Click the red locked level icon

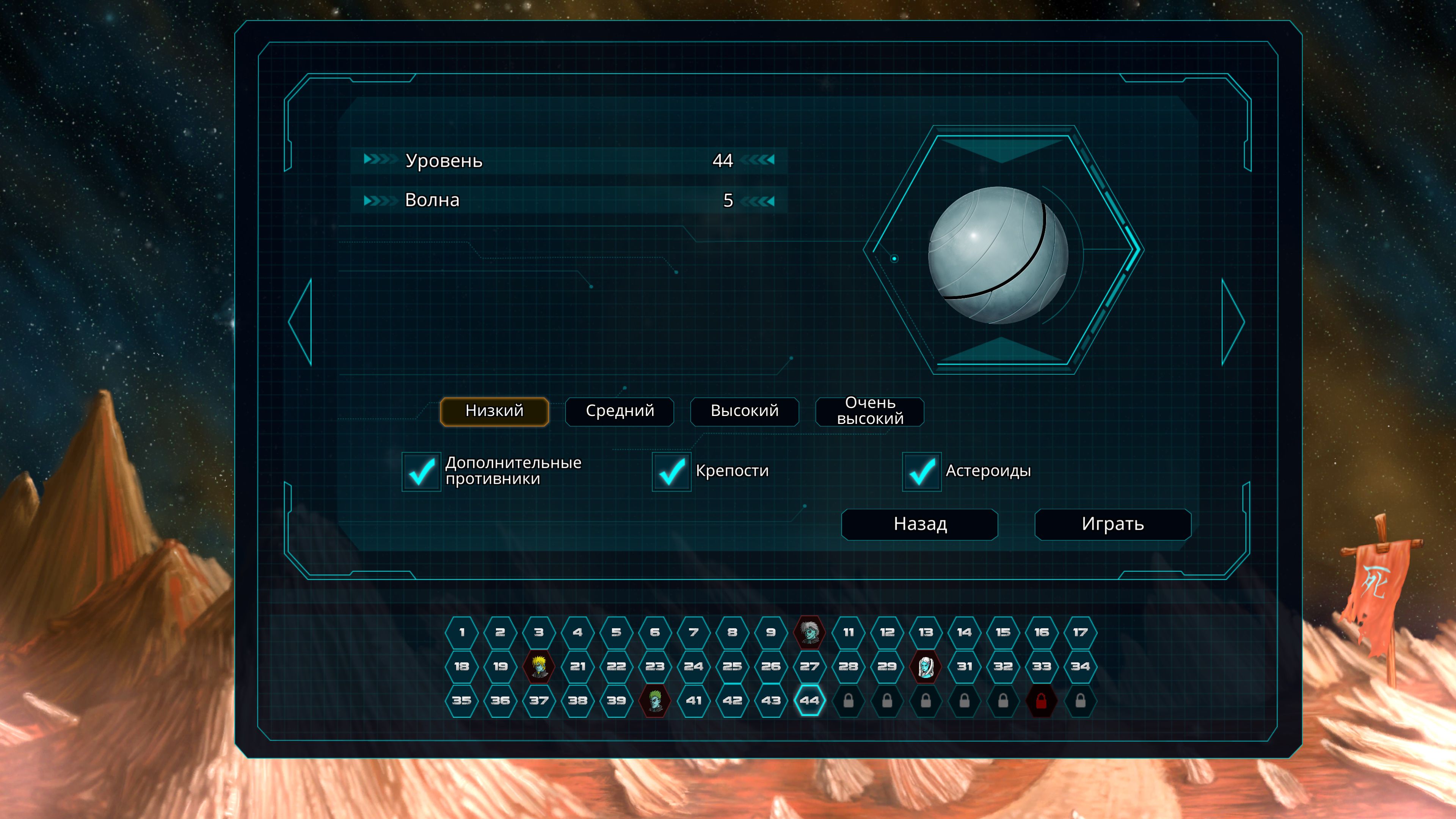coord(1041,701)
